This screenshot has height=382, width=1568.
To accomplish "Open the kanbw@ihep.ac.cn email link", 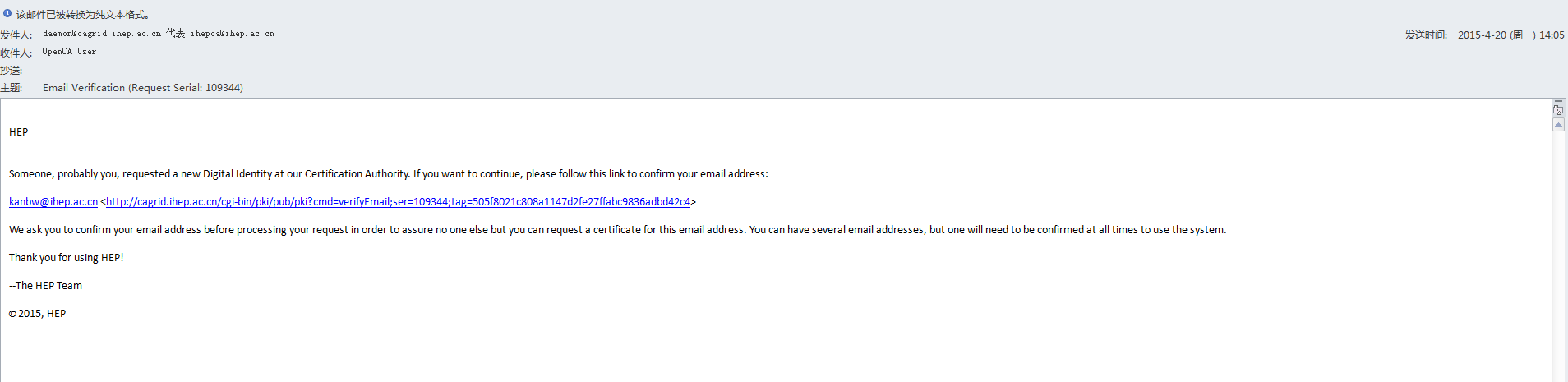I will [53, 202].
